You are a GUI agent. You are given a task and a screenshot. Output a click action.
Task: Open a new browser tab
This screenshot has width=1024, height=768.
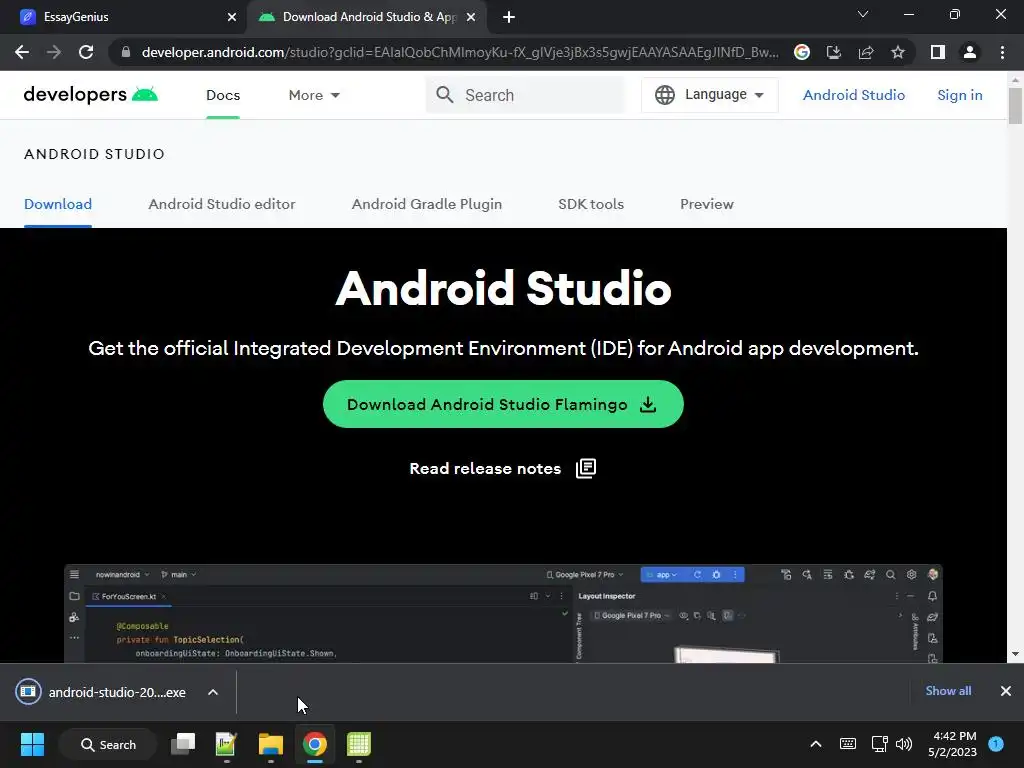(x=509, y=17)
